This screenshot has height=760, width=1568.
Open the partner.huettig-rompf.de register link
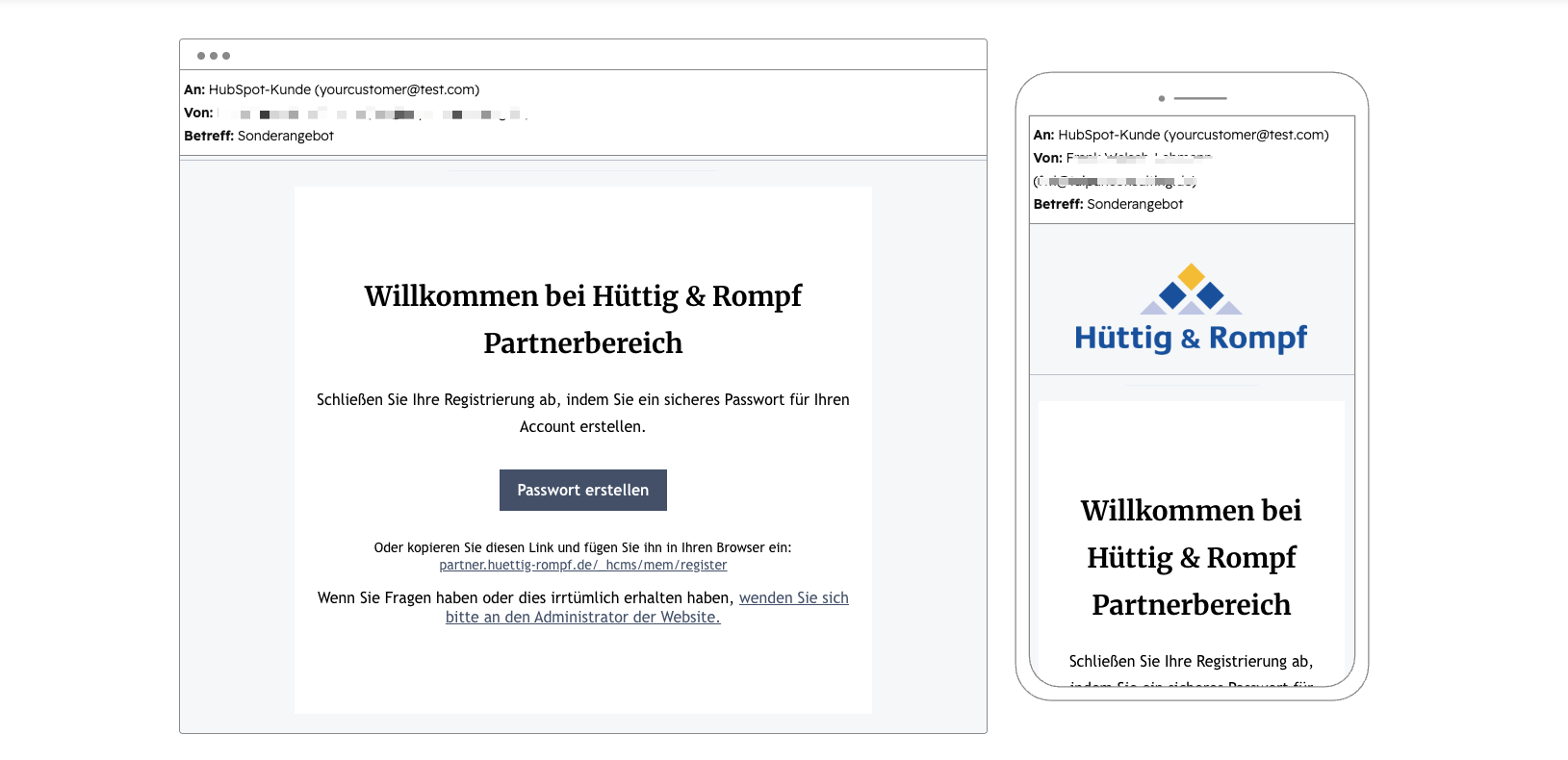(582, 565)
